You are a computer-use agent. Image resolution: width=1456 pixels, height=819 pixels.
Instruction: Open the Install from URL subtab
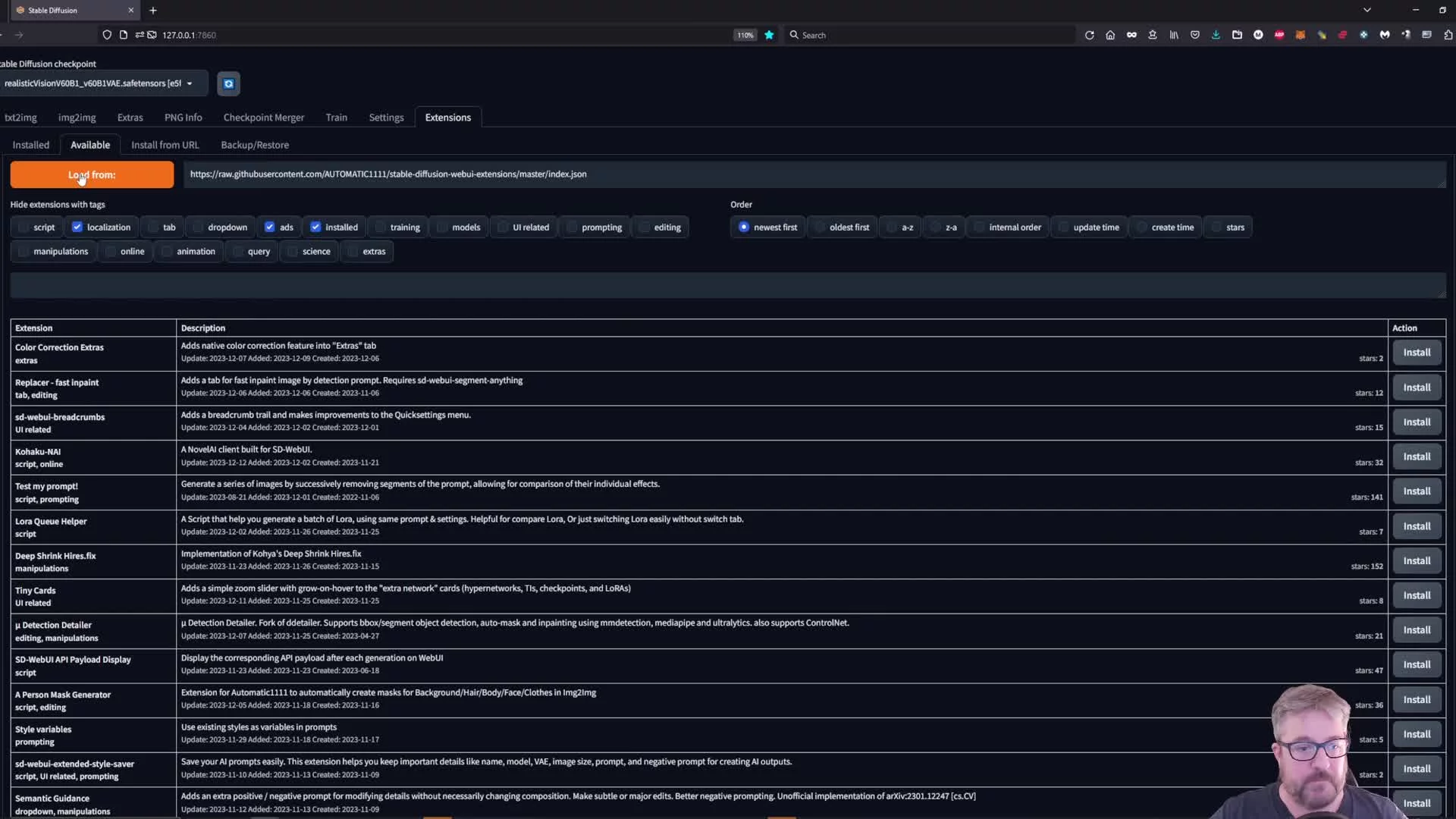click(x=165, y=145)
